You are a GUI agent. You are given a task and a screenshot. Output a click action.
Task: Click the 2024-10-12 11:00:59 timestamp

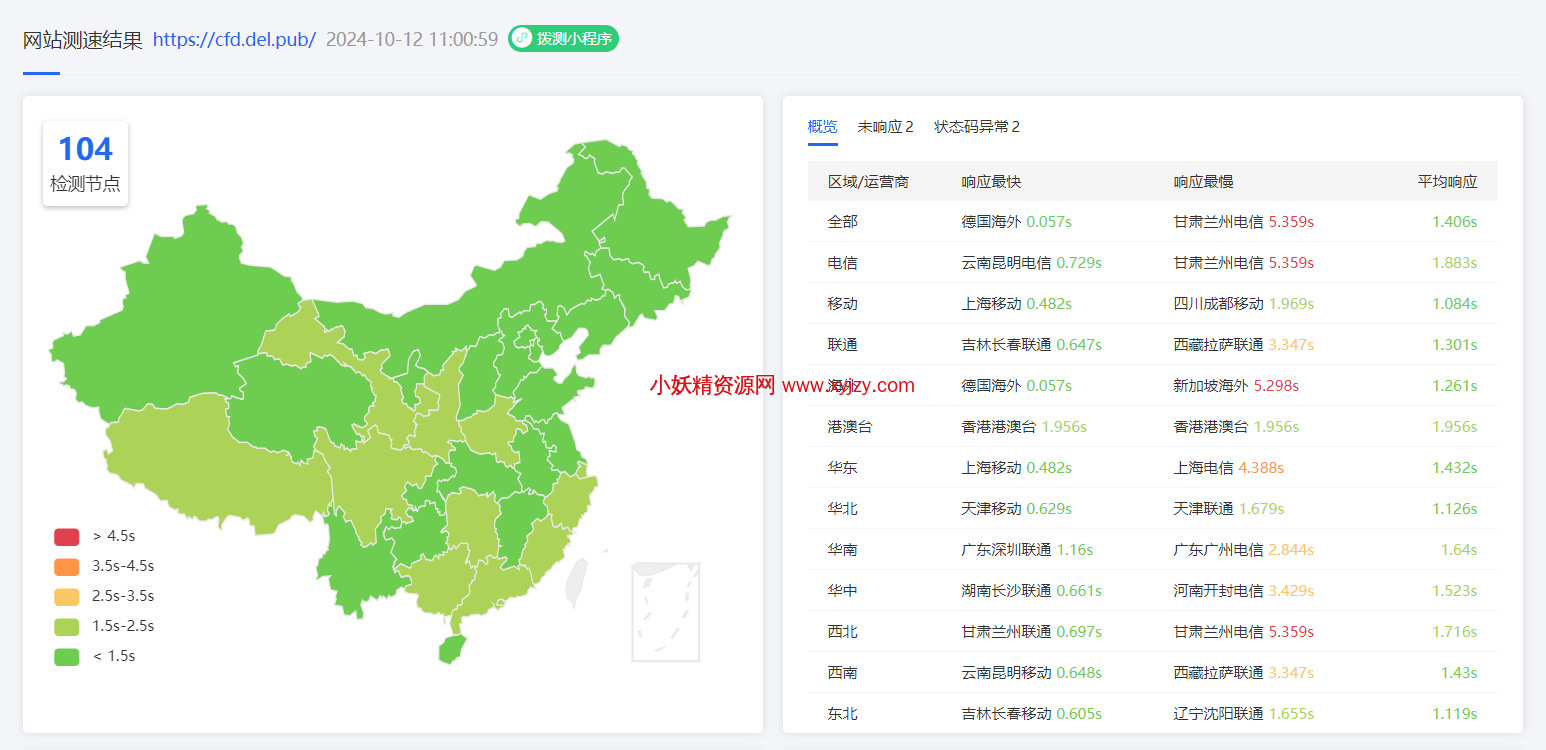pyautogui.click(x=412, y=40)
